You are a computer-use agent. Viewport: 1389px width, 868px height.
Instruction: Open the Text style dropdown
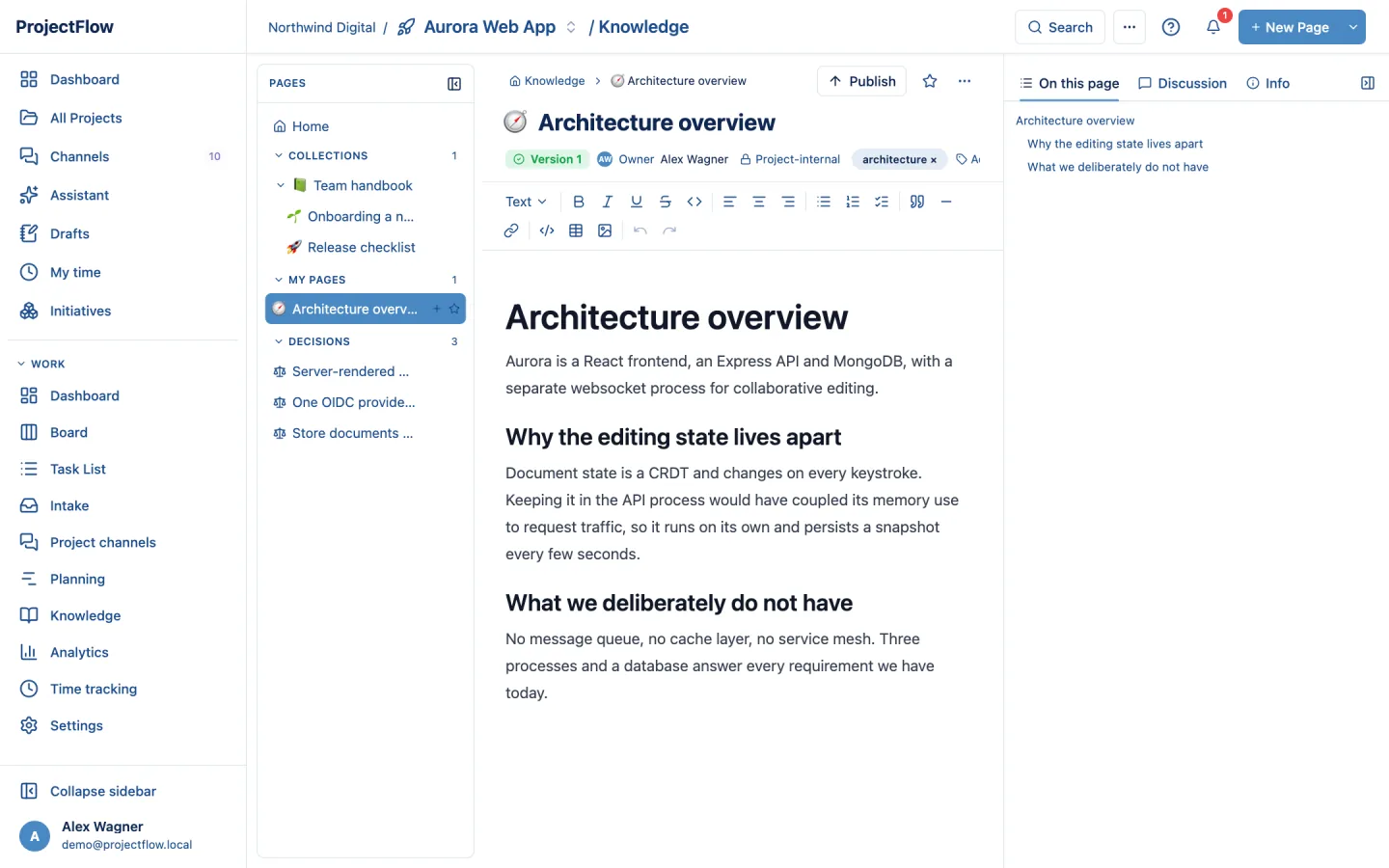527,202
